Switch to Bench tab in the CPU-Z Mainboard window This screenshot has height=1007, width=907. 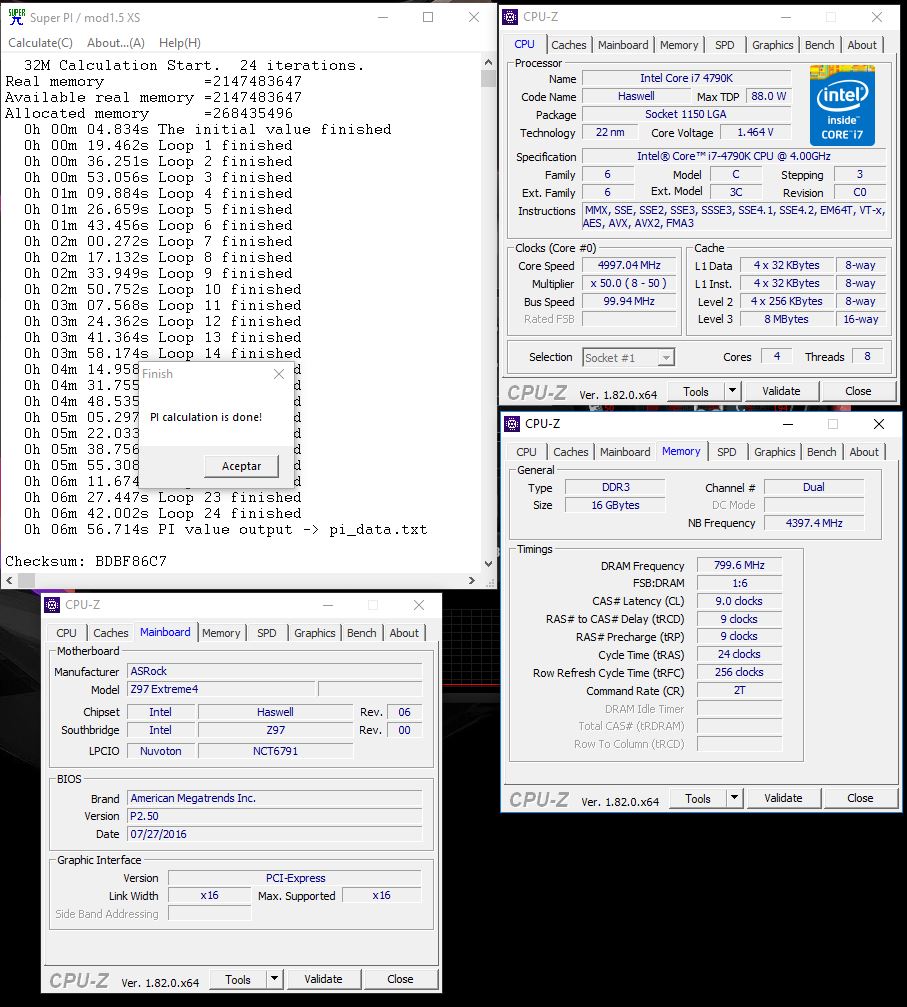pos(362,633)
